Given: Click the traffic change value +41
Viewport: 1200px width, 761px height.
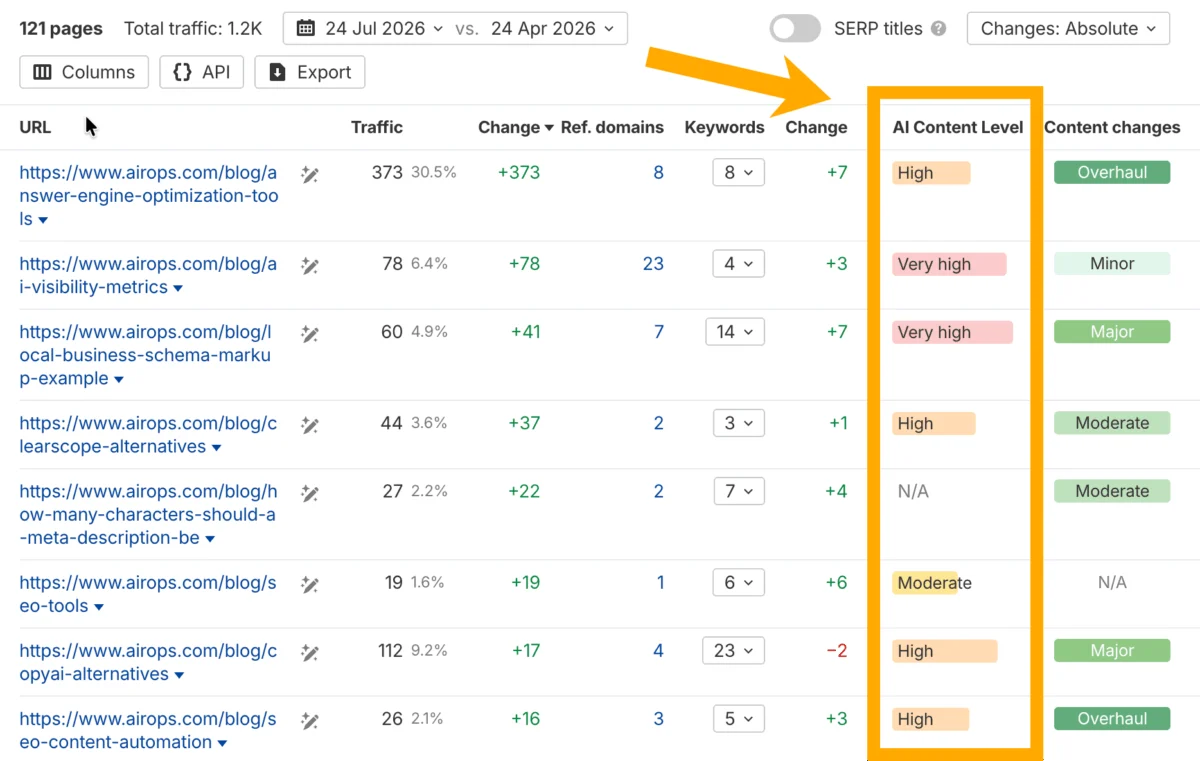Looking at the screenshot, I should pos(525,332).
